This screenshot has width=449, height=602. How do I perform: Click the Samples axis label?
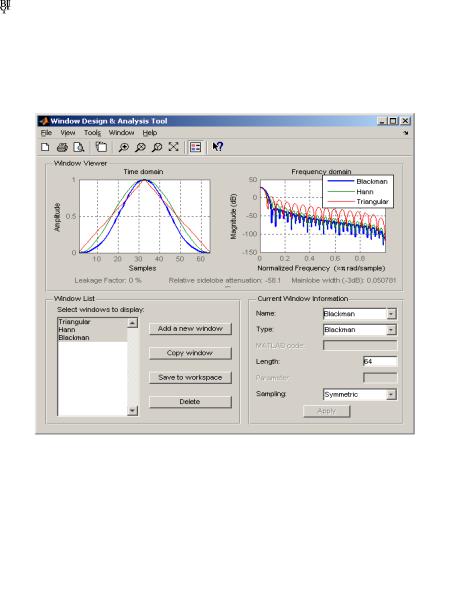point(142,268)
